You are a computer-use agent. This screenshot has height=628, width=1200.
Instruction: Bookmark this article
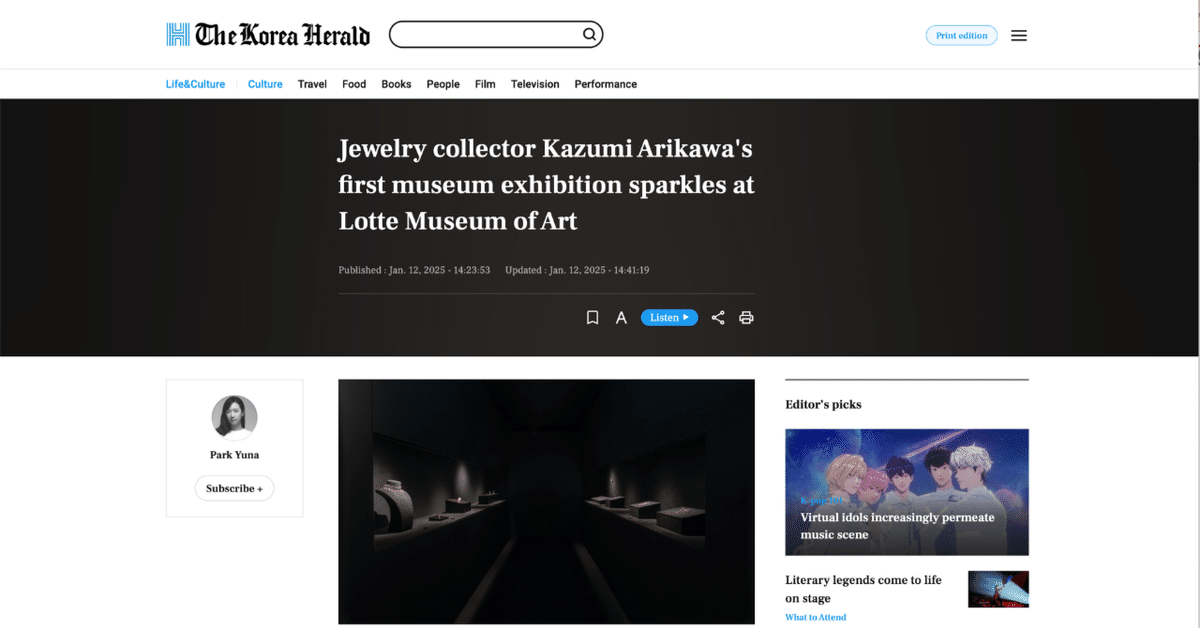(x=592, y=317)
